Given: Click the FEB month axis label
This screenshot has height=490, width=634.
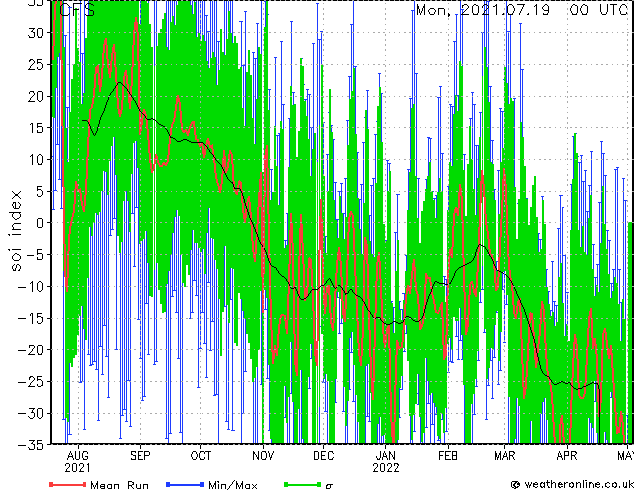Looking at the screenshot, I should click(448, 456).
